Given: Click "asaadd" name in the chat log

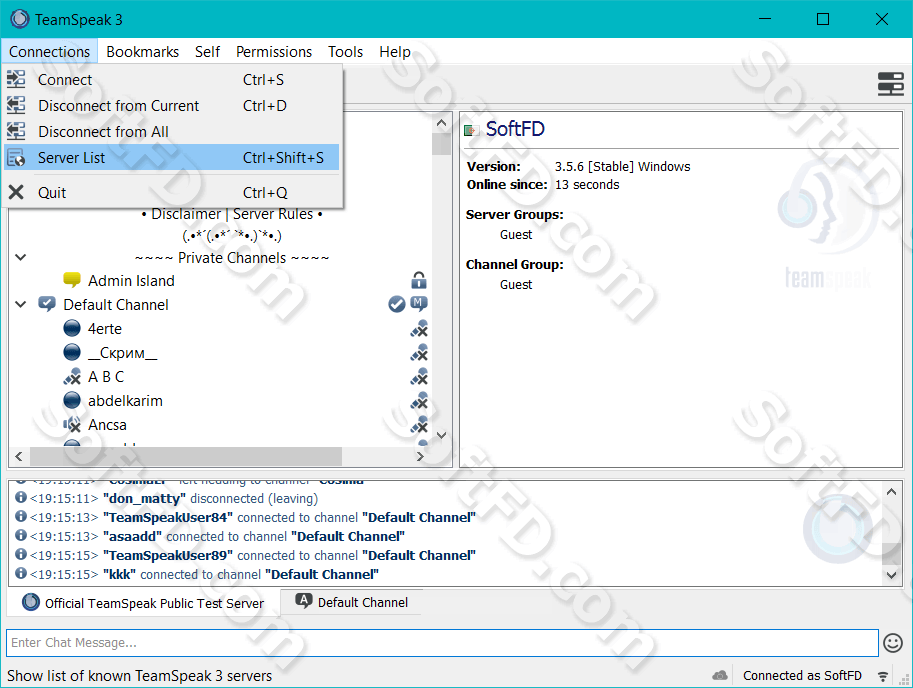Looking at the screenshot, I should 132,536.
